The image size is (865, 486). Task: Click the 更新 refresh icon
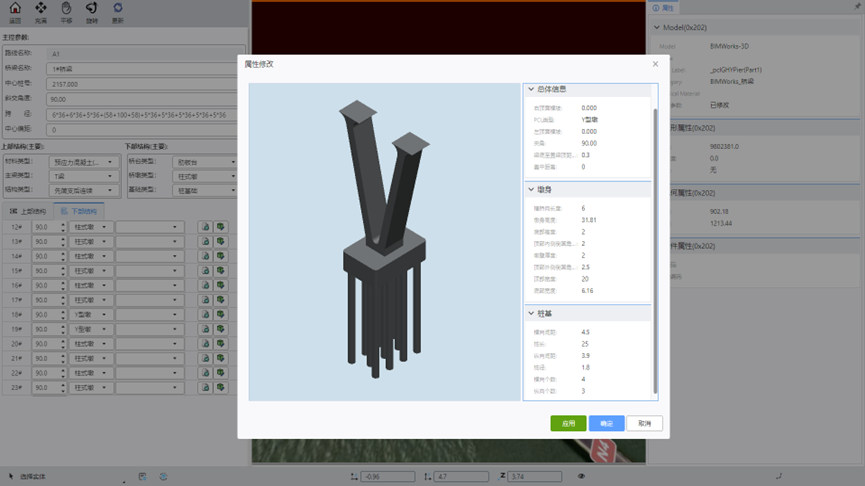118,8
